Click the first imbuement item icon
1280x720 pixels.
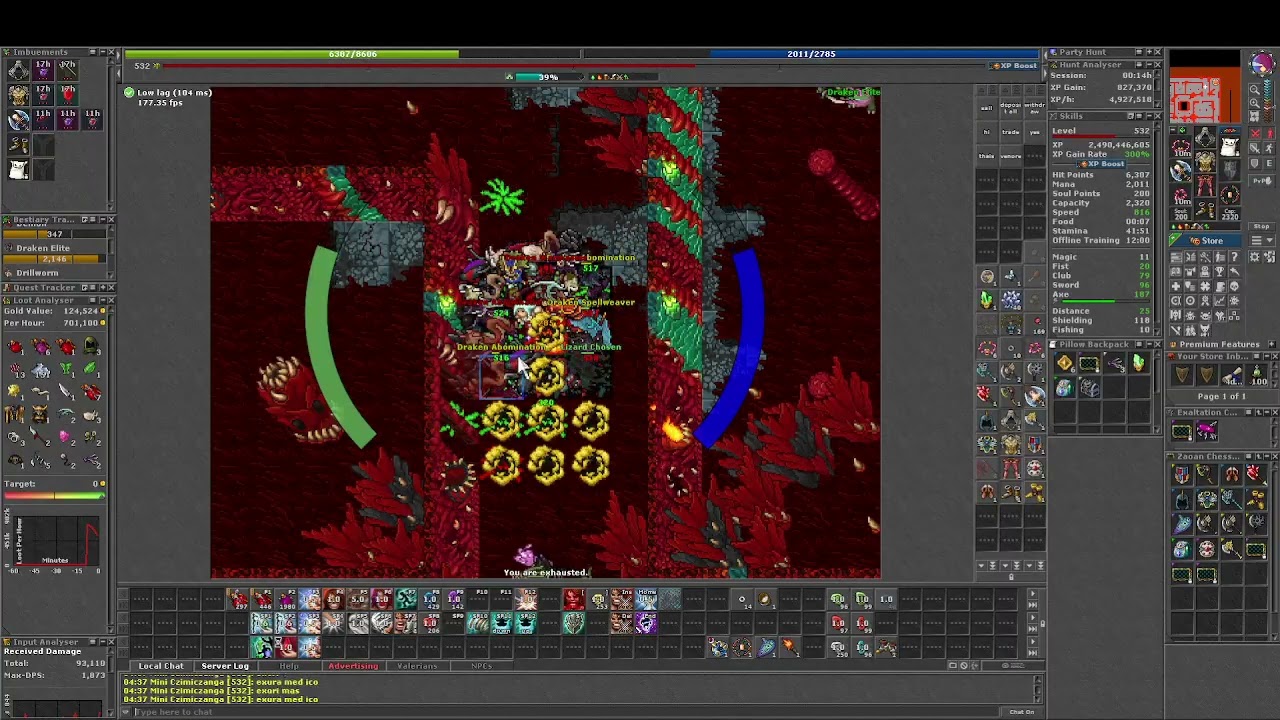pos(18,70)
